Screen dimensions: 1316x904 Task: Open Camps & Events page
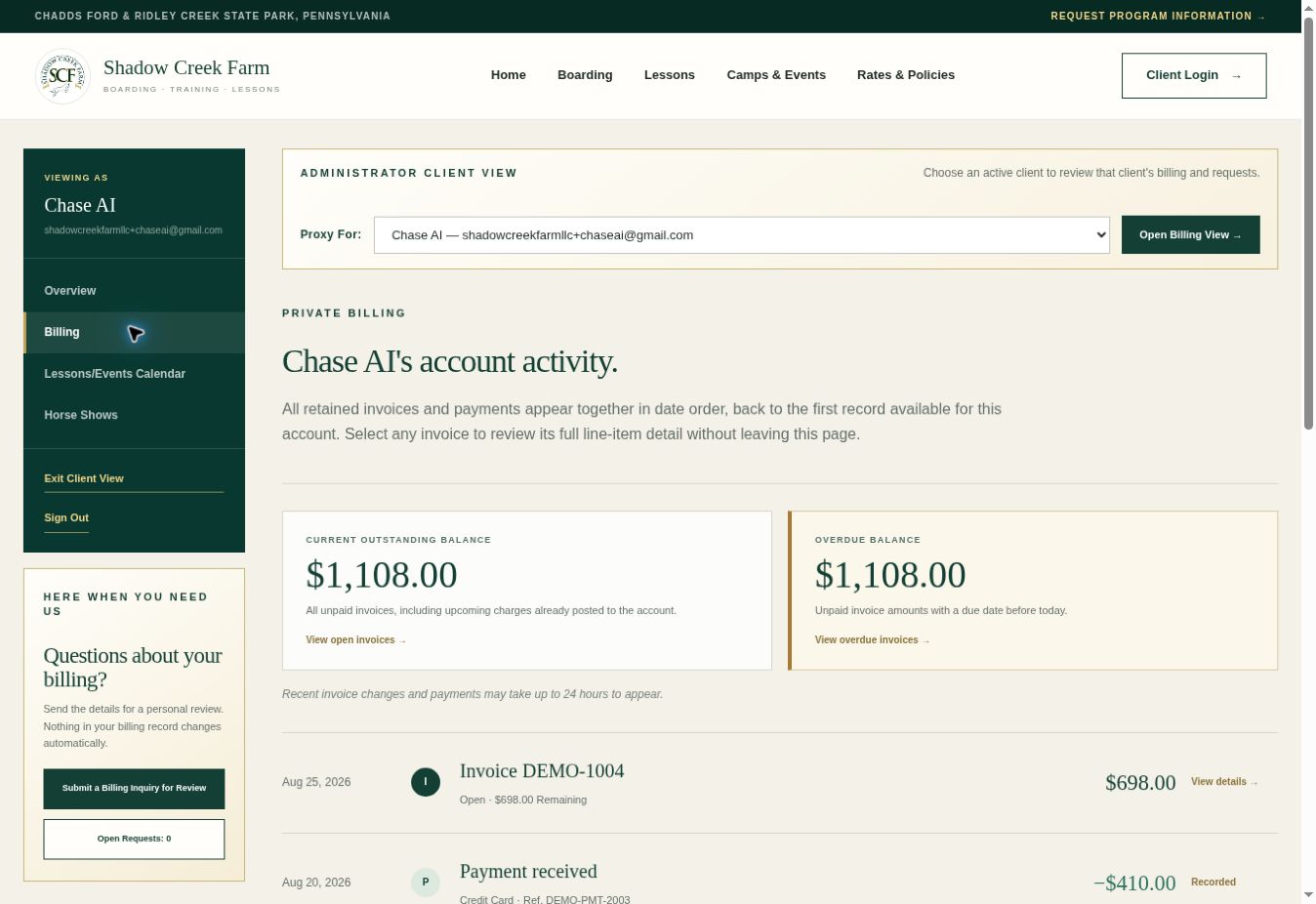776,75
